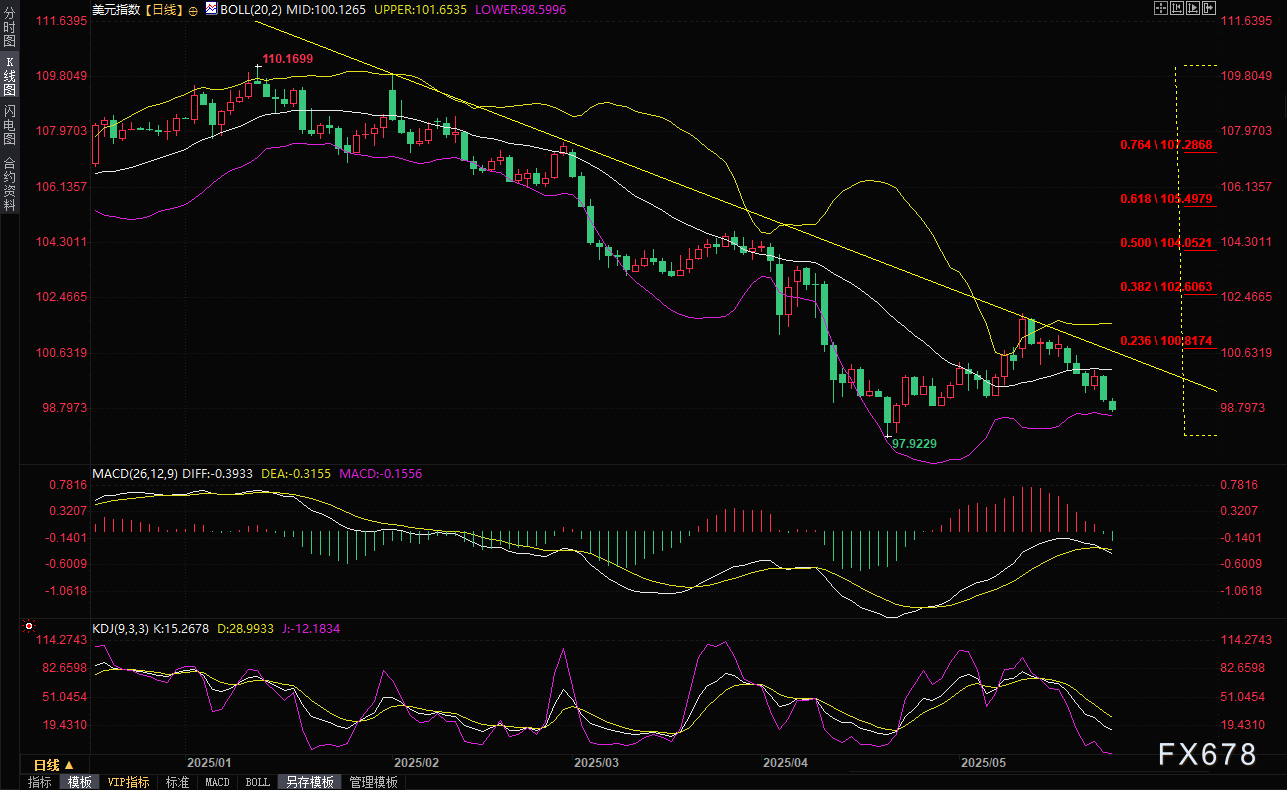Apply the MACD template
The width and height of the screenshot is (1287, 790).
[217, 782]
